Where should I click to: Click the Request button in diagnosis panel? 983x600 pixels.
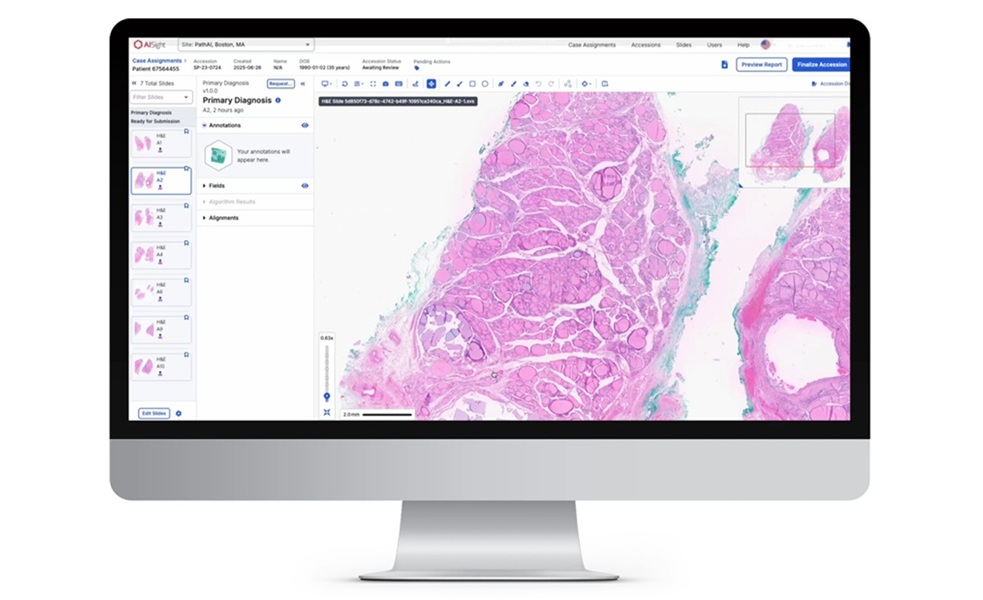[280, 83]
